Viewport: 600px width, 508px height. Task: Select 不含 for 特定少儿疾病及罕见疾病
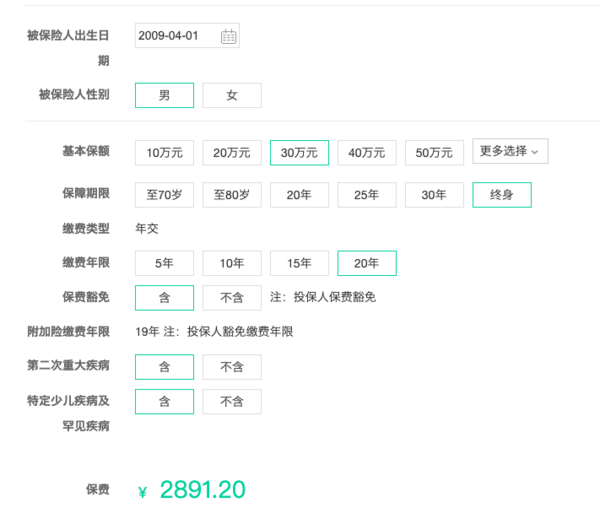[x=232, y=402]
